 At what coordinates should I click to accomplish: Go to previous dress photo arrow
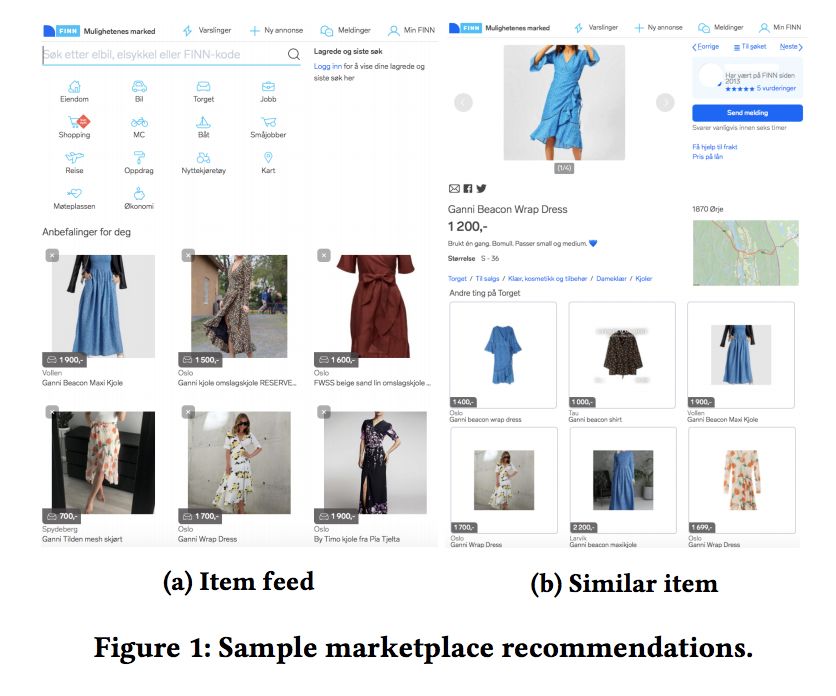(x=463, y=102)
